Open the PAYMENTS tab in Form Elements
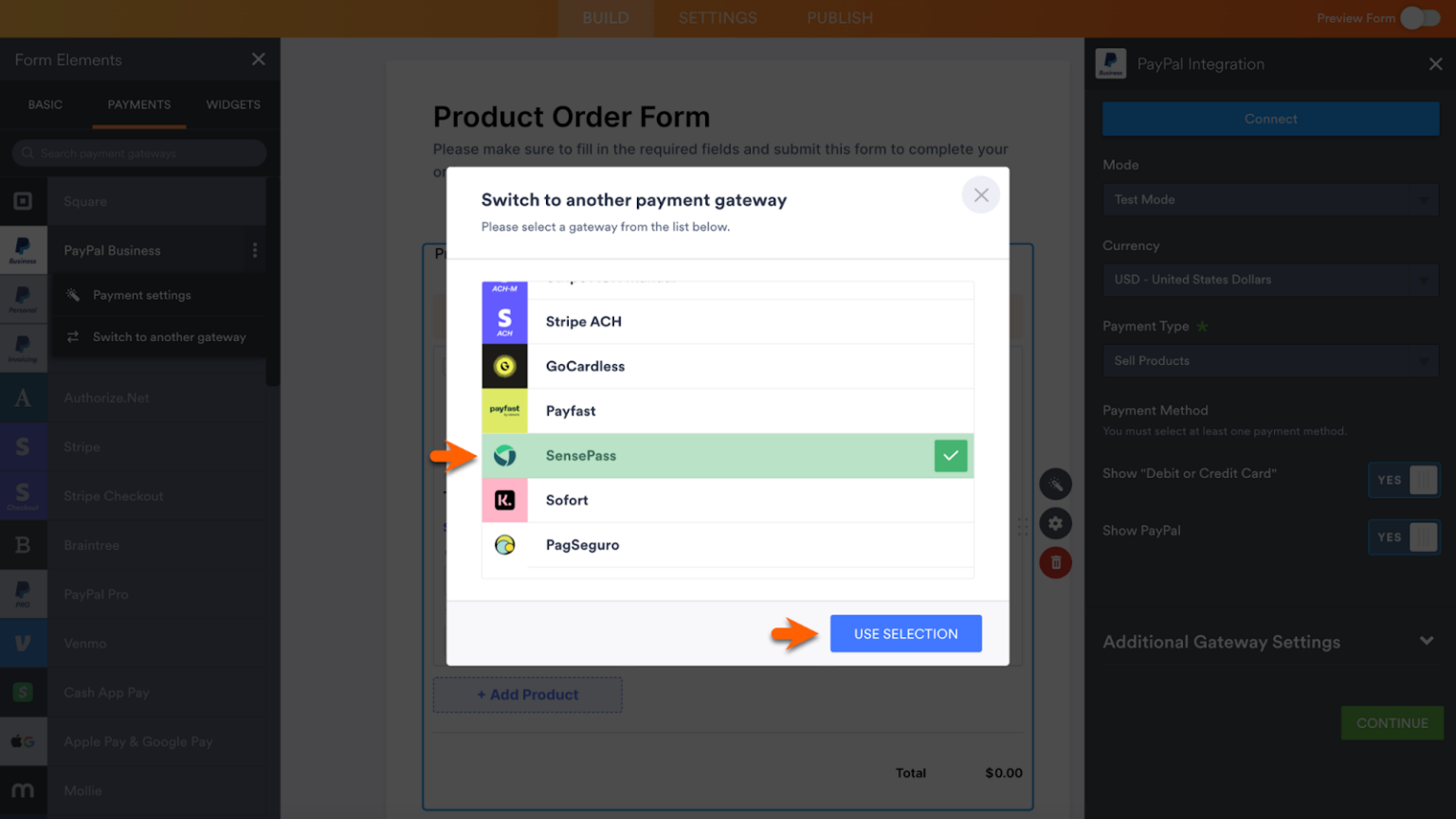Viewport: 1456px width, 819px height. click(138, 104)
